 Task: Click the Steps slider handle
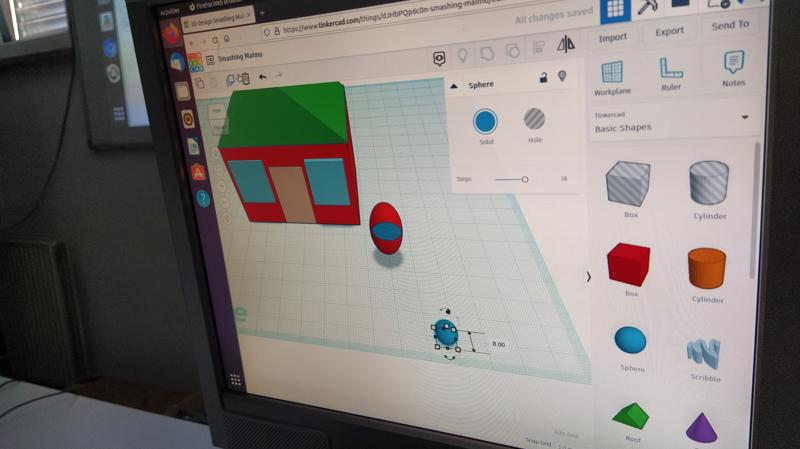524,179
